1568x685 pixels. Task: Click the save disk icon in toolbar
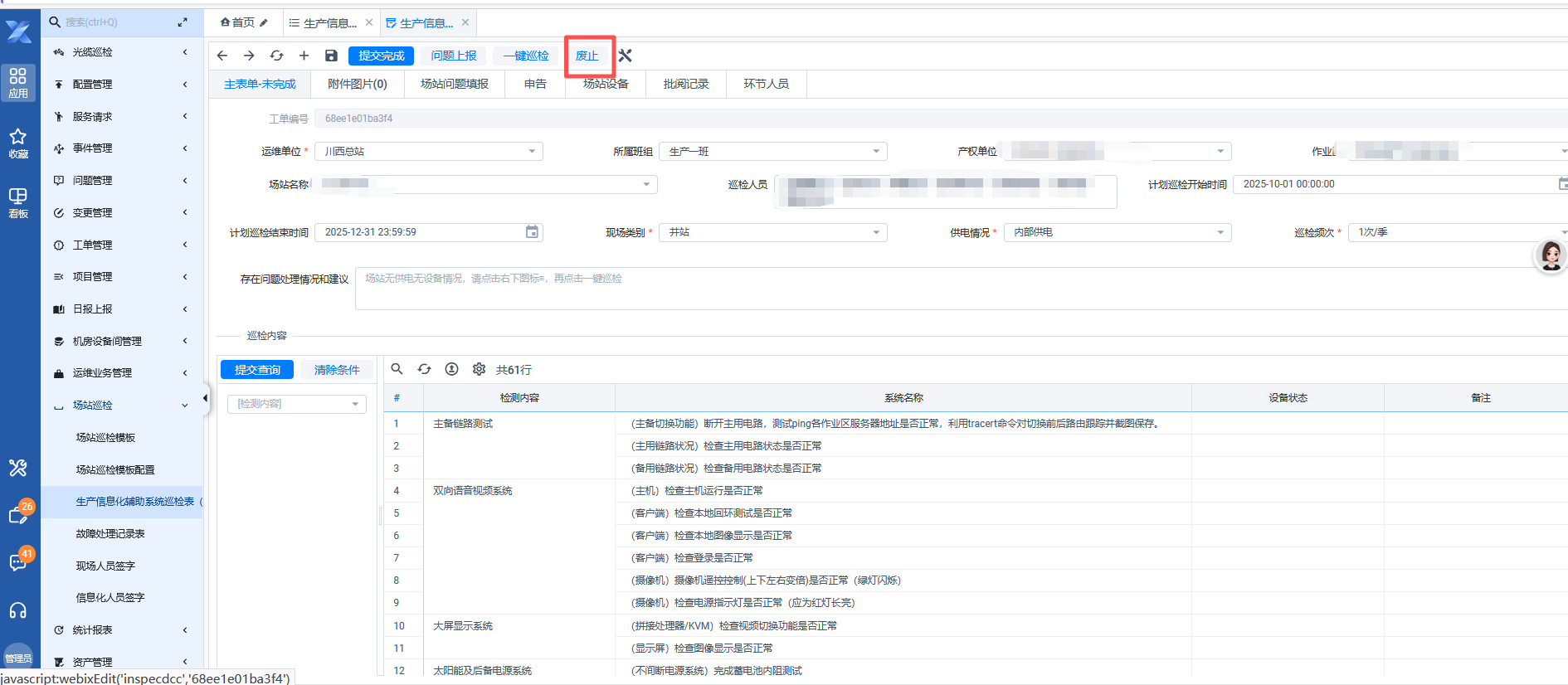point(331,56)
